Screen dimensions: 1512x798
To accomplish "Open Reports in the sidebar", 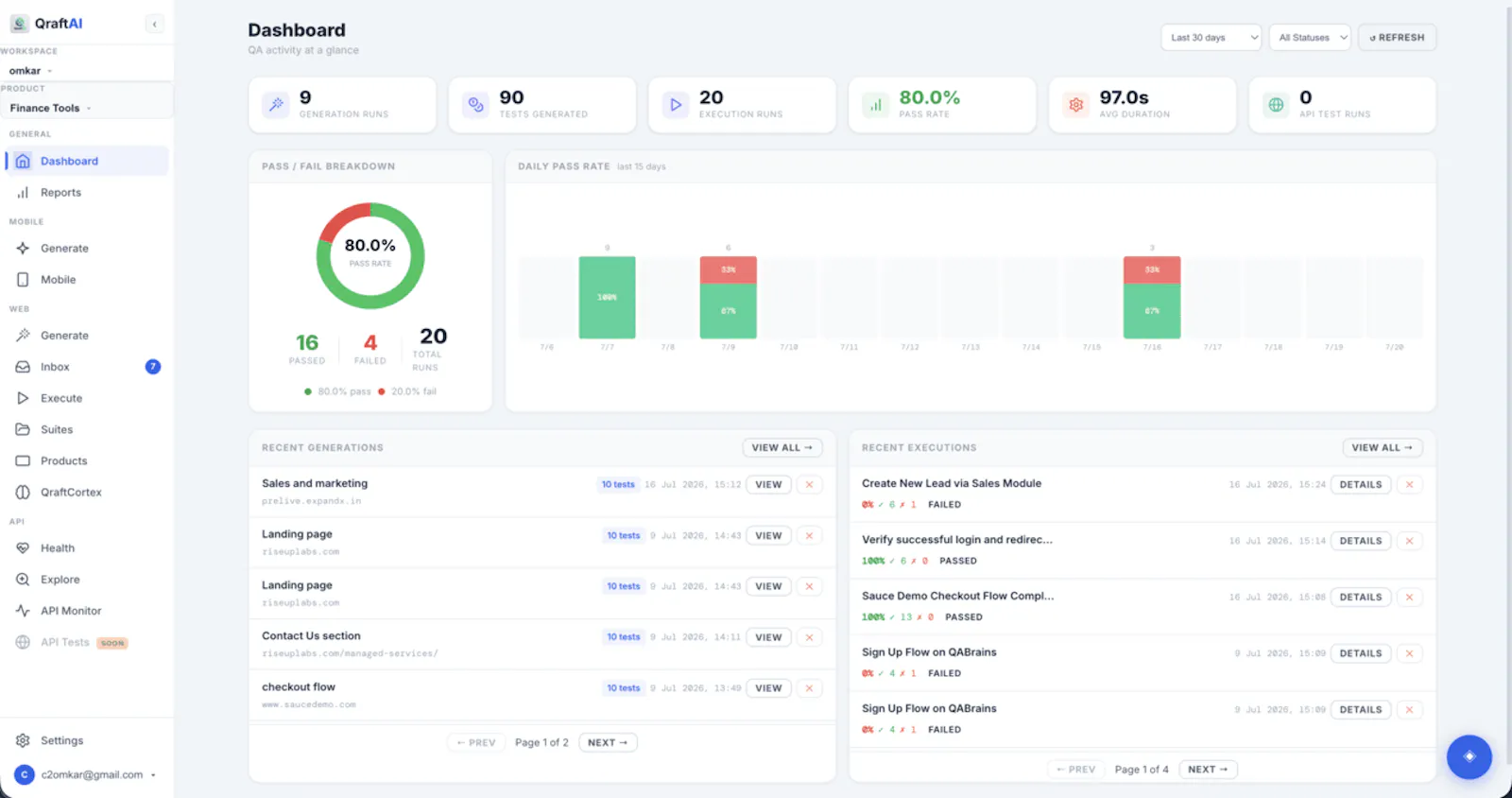I will point(87,192).
